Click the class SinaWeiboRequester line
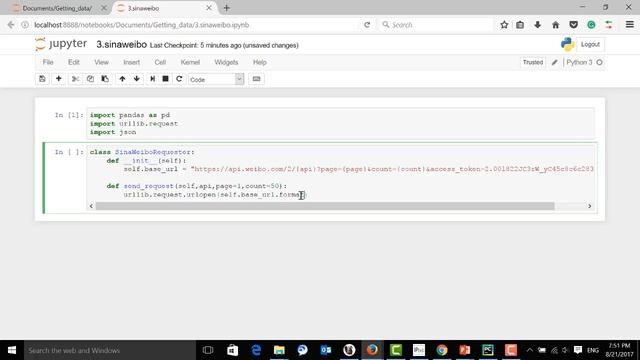Image resolution: width=640 pixels, height=360 pixels. pyautogui.click(x=142, y=152)
